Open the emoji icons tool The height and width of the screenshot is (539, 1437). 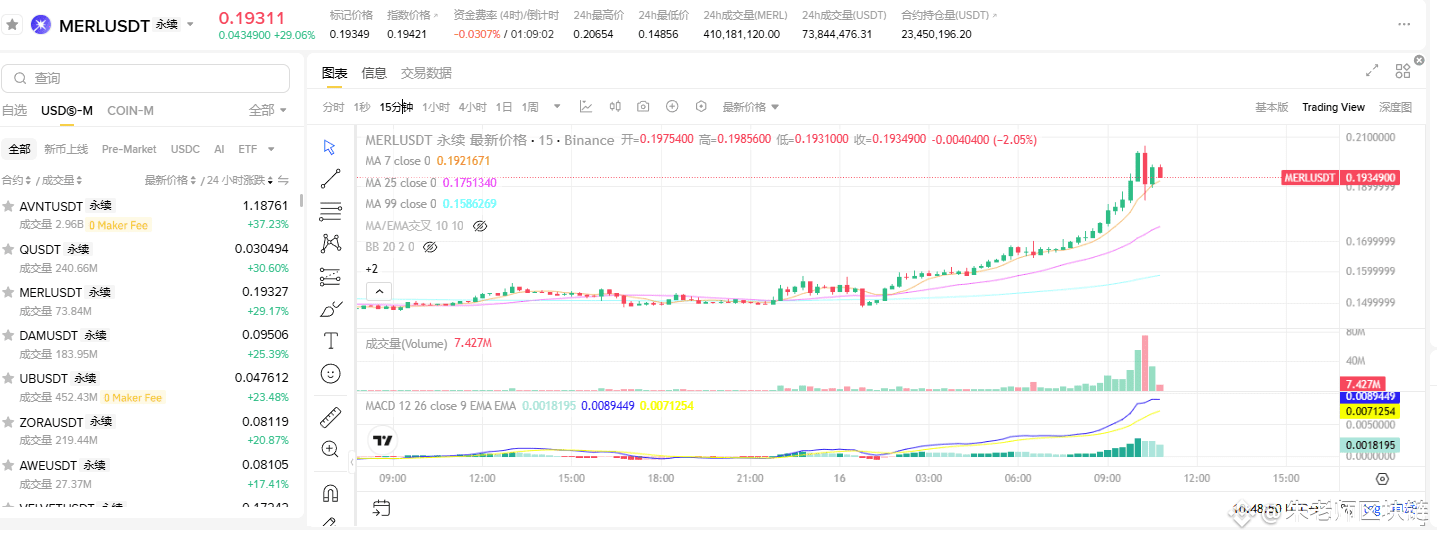point(330,373)
